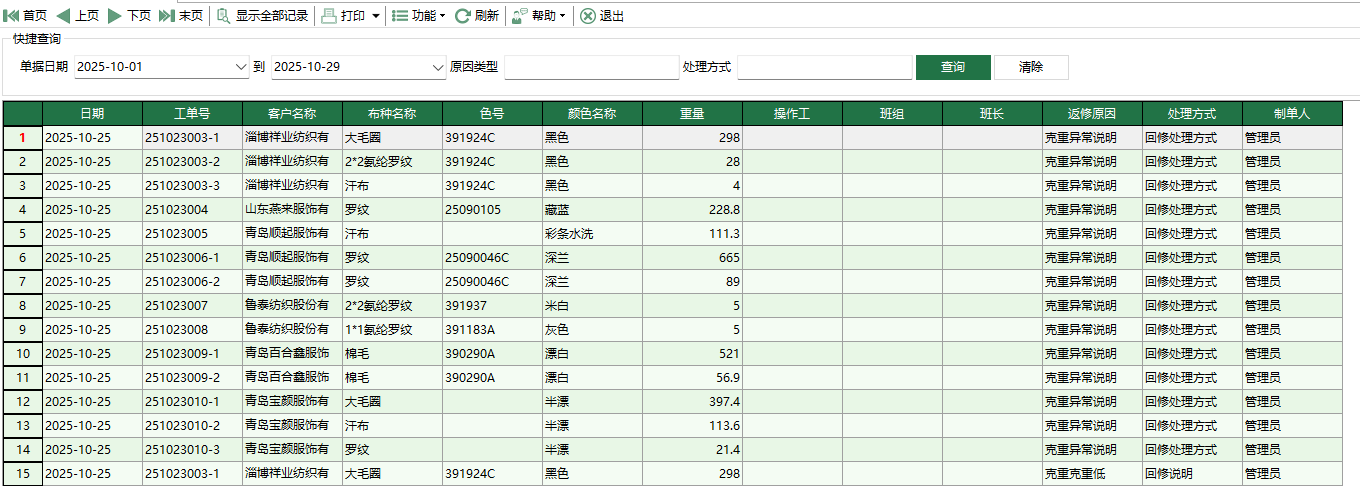
Task: Select row number 15 header
Action: (x=23, y=473)
